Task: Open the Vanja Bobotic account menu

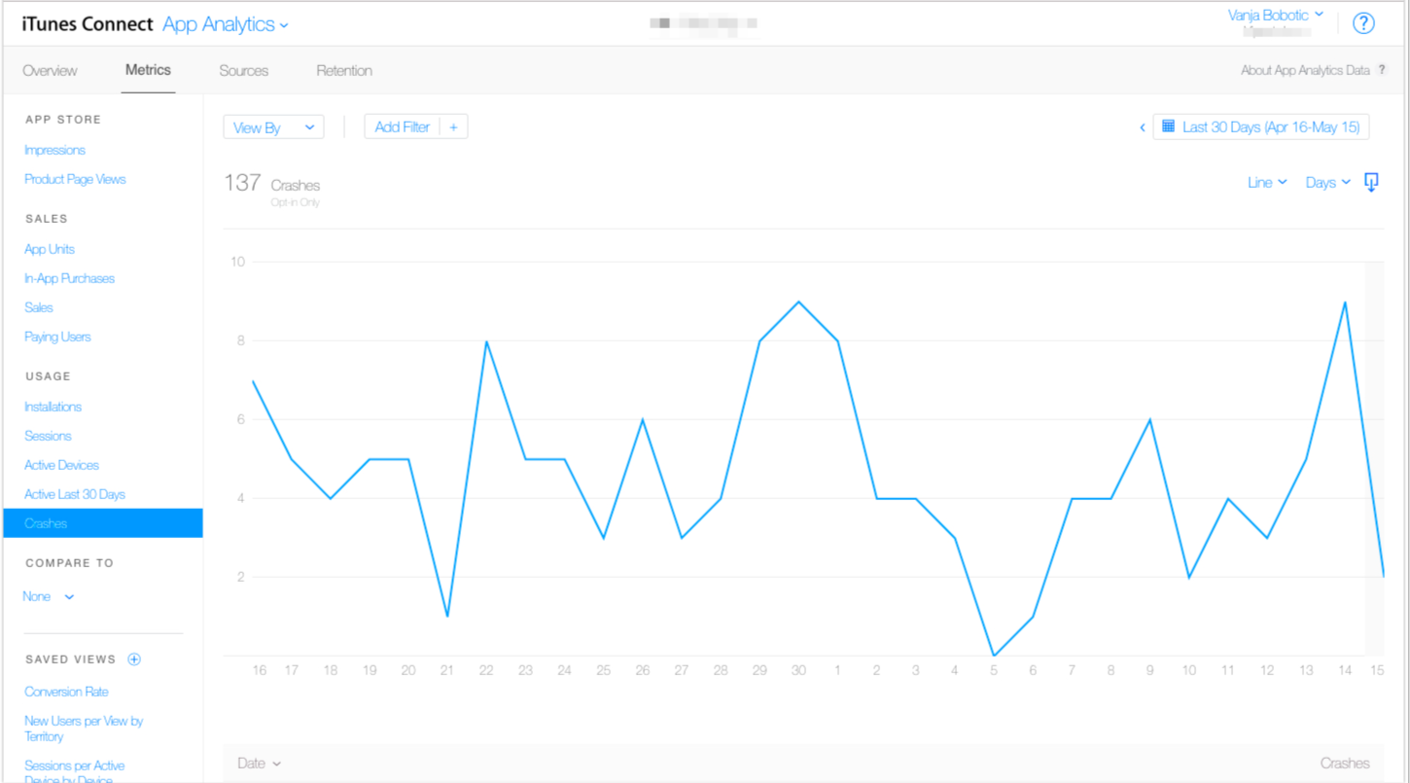Action: (x=1275, y=15)
